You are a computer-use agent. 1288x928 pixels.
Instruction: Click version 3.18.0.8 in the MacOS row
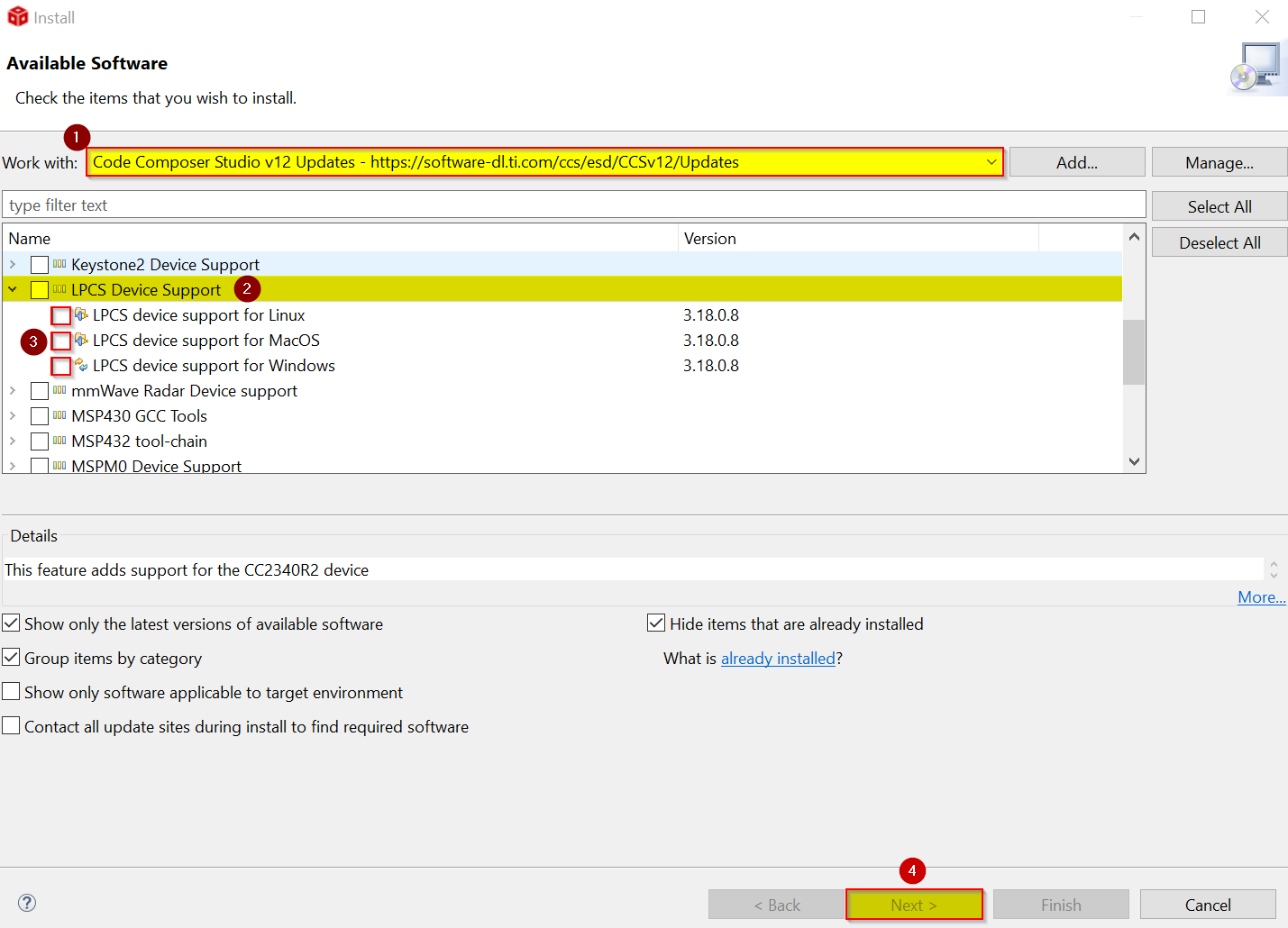click(711, 340)
